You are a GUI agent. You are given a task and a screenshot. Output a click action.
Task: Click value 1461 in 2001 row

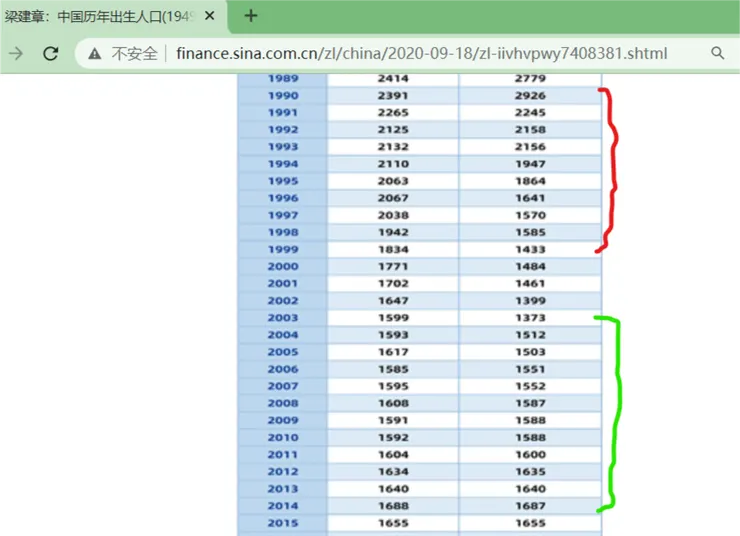click(x=530, y=284)
